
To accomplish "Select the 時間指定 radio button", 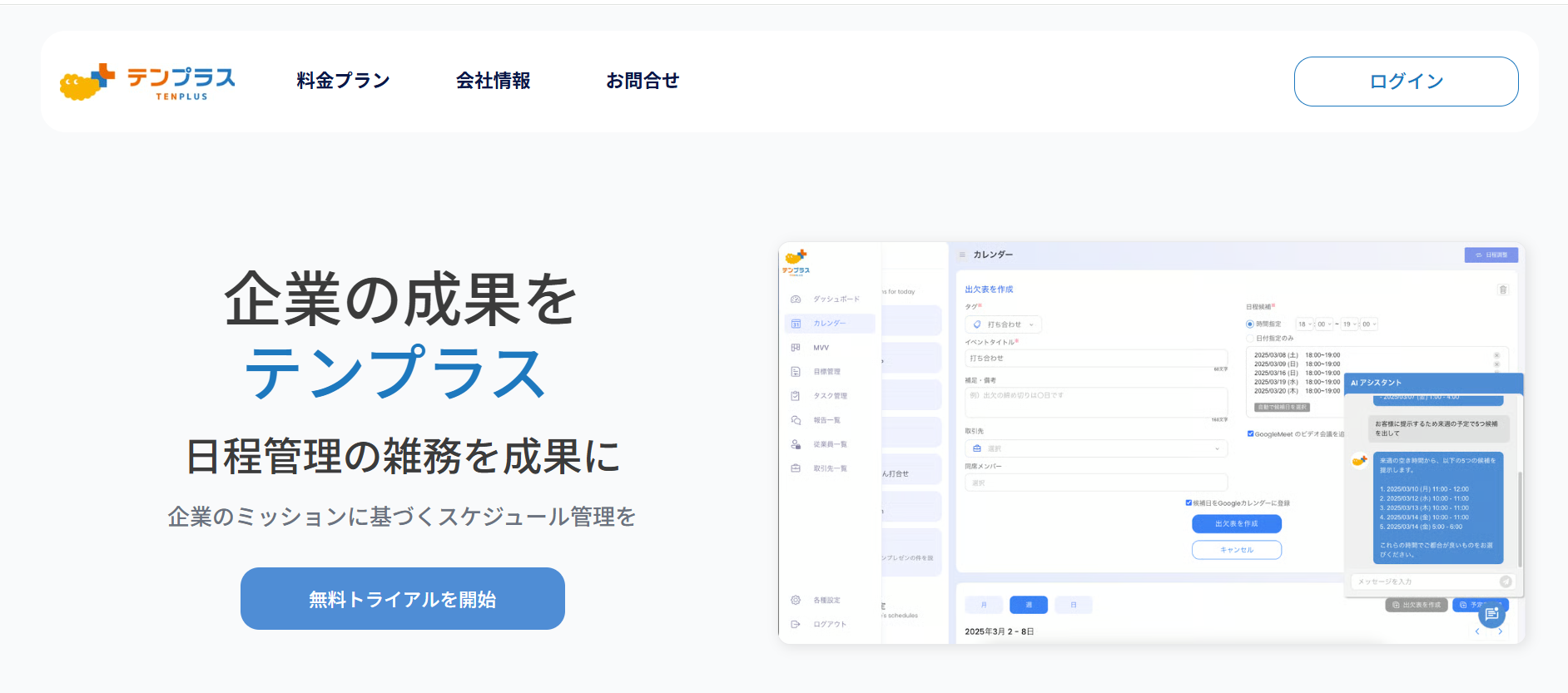I will tap(1249, 324).
